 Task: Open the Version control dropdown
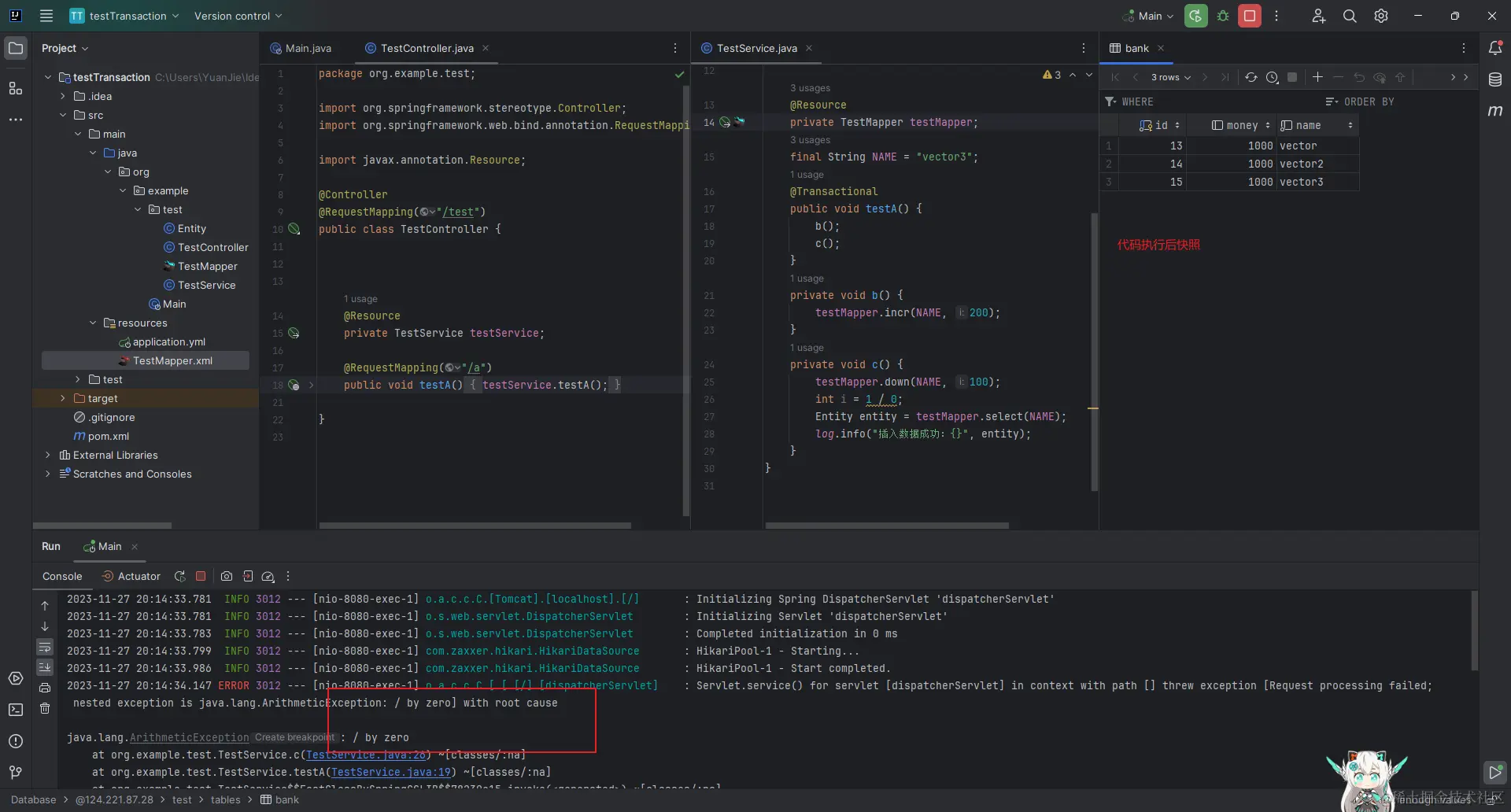coord(238,16)
